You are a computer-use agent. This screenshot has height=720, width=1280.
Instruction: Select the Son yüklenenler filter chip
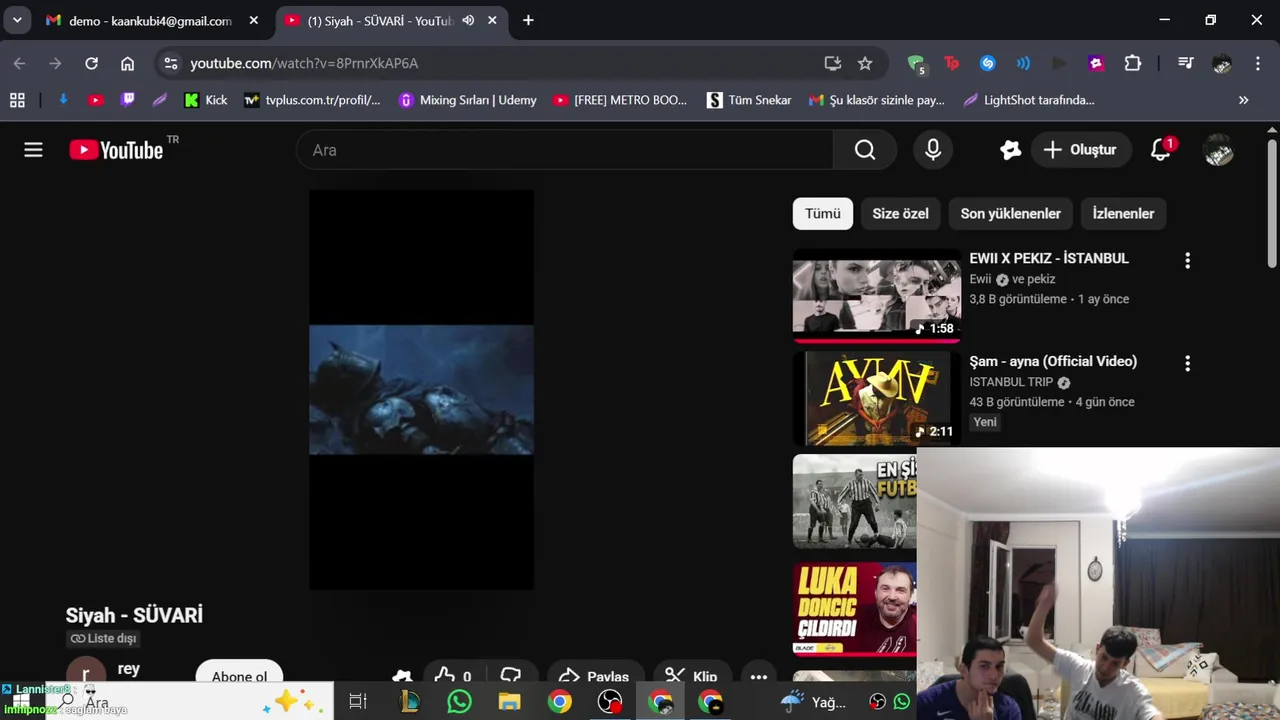pos(1010,213)
